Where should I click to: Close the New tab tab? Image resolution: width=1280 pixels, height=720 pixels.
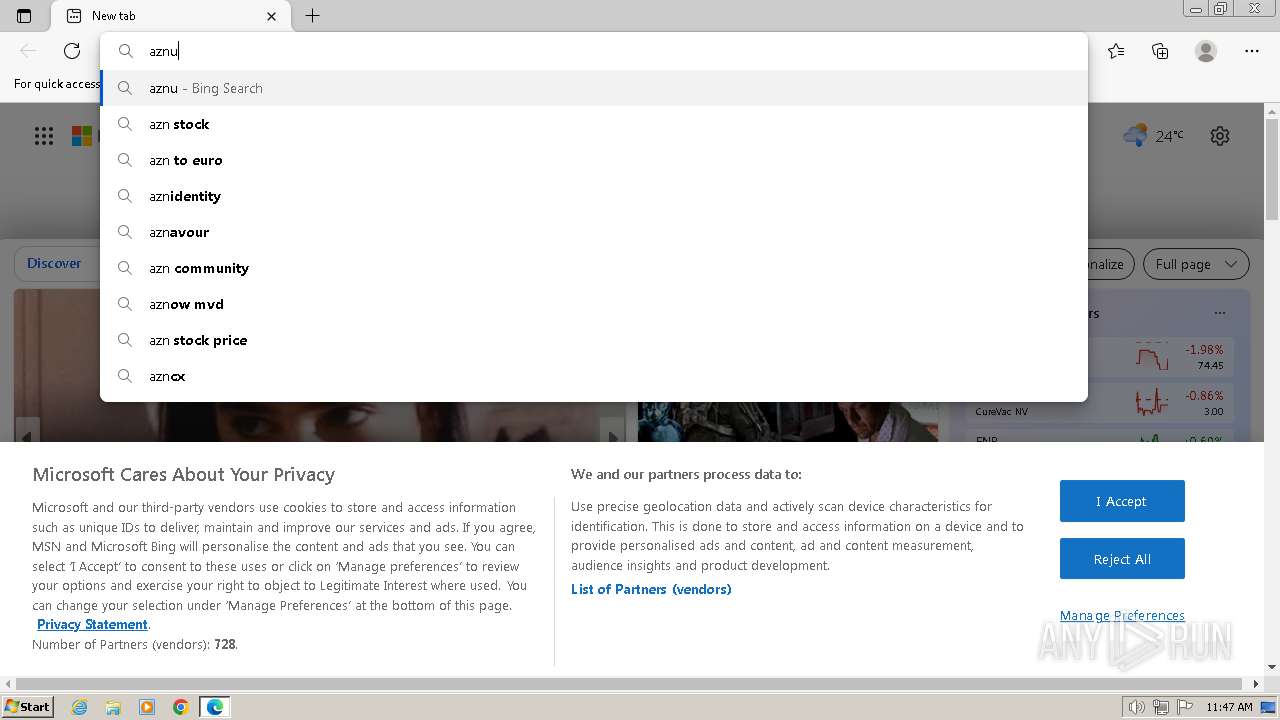click(271, 16)
